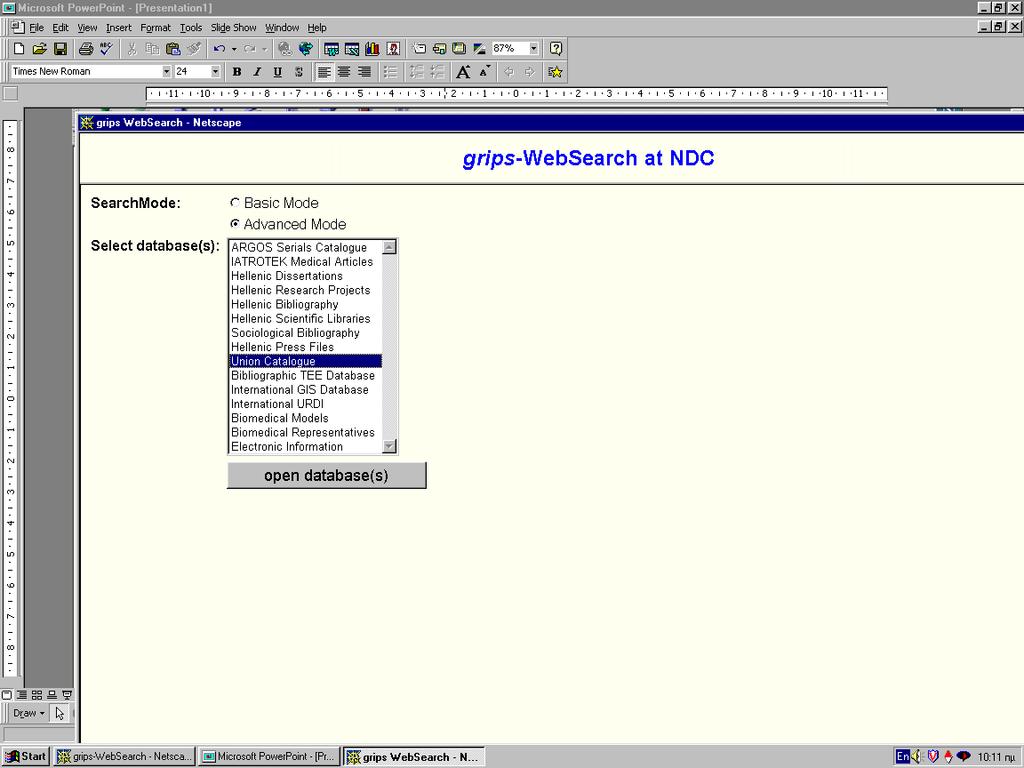Toggle underline formatting
Viewport: 1024px width, 768px height.
coord(278,72)
